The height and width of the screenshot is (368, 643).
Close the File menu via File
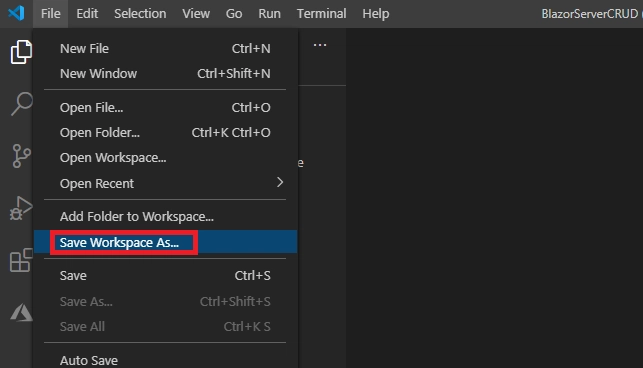pos(51,14)
